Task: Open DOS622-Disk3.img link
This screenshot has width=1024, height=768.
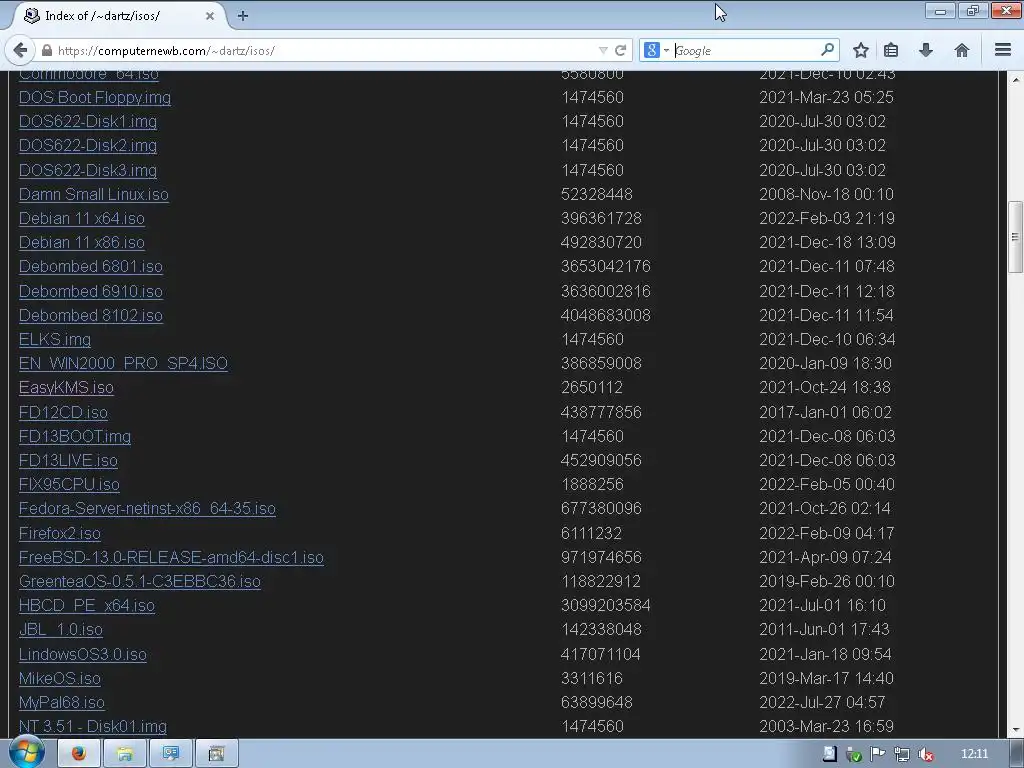Action: pyautogui.click(x=88, y=170)
